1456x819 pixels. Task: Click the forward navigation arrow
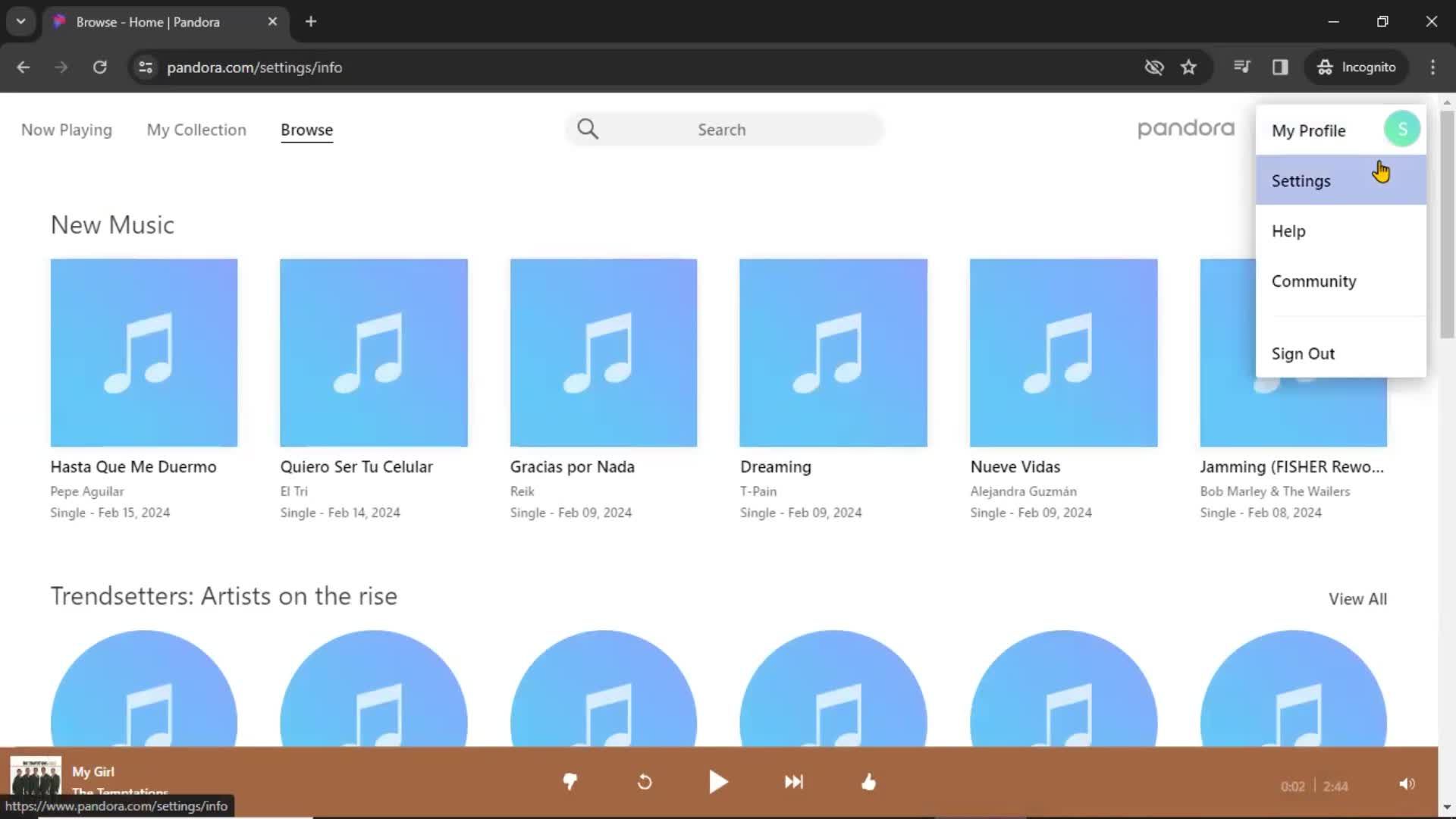click(61, 67)
